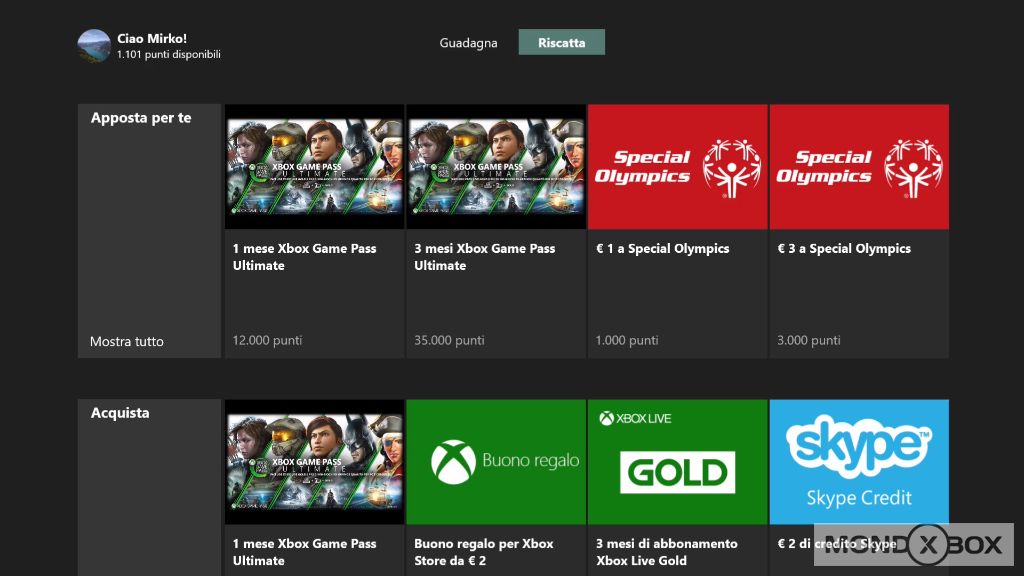Switch to the Guadagna tab
The image size is (1024, 576).
(x=468, y=43)
